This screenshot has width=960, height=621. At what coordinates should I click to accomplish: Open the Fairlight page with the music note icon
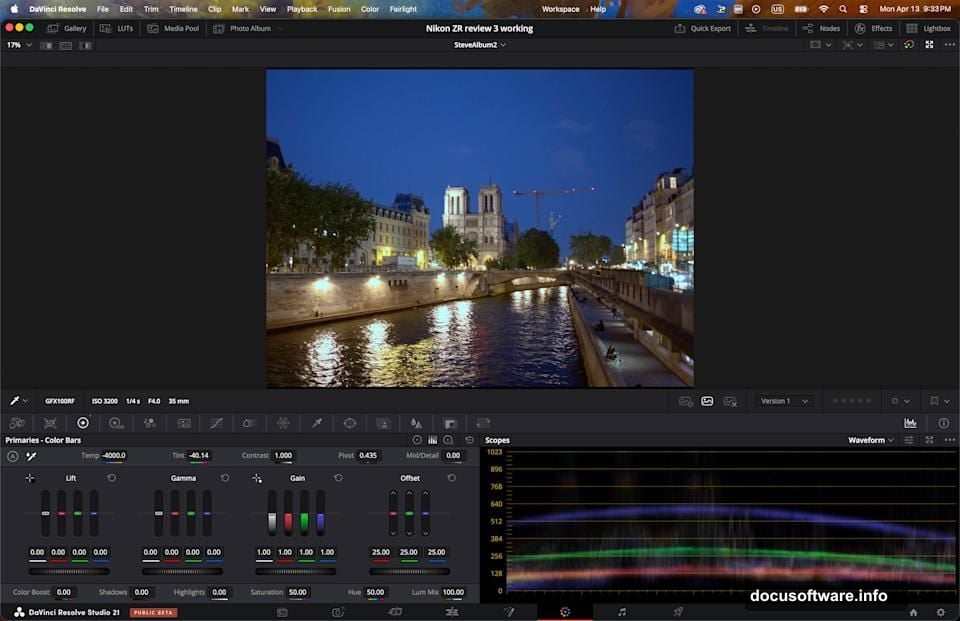619,611
